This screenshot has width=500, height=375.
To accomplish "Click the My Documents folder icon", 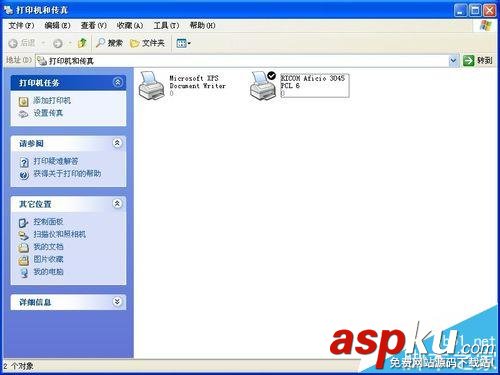I will pyautogui.click(x=23, y=248).
